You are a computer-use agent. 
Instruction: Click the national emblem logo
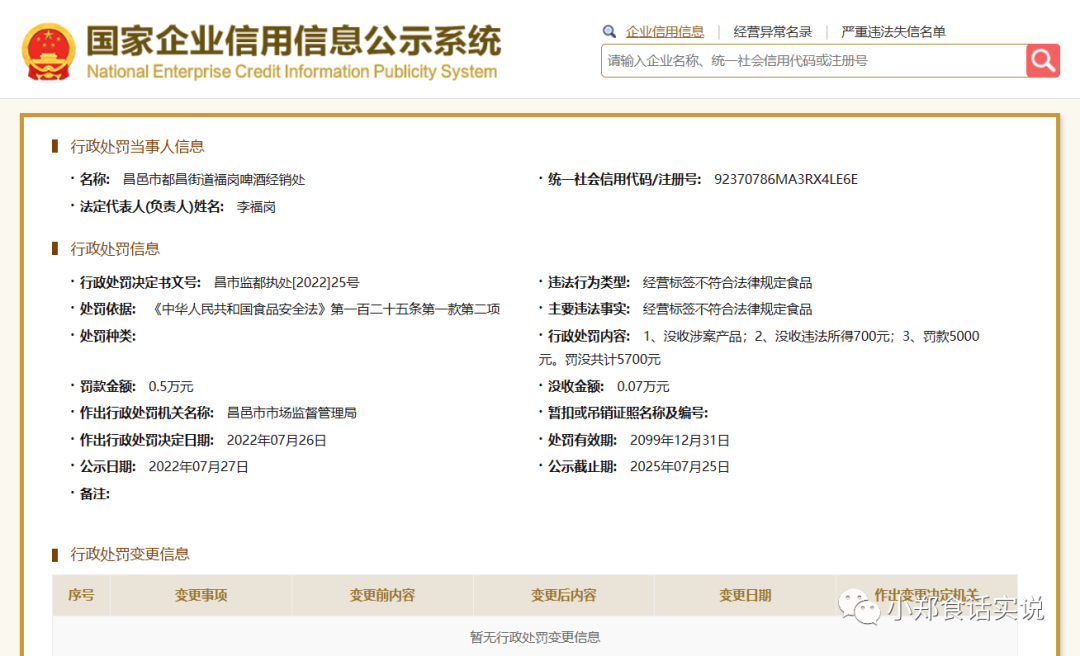pyautogui.click(x=48, y=52)
